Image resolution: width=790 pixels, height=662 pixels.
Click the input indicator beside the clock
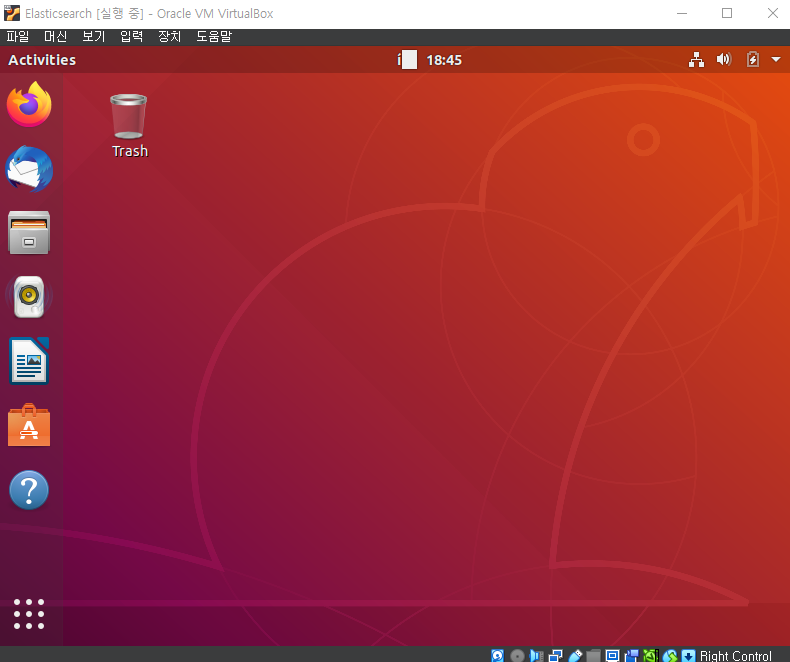407,59
